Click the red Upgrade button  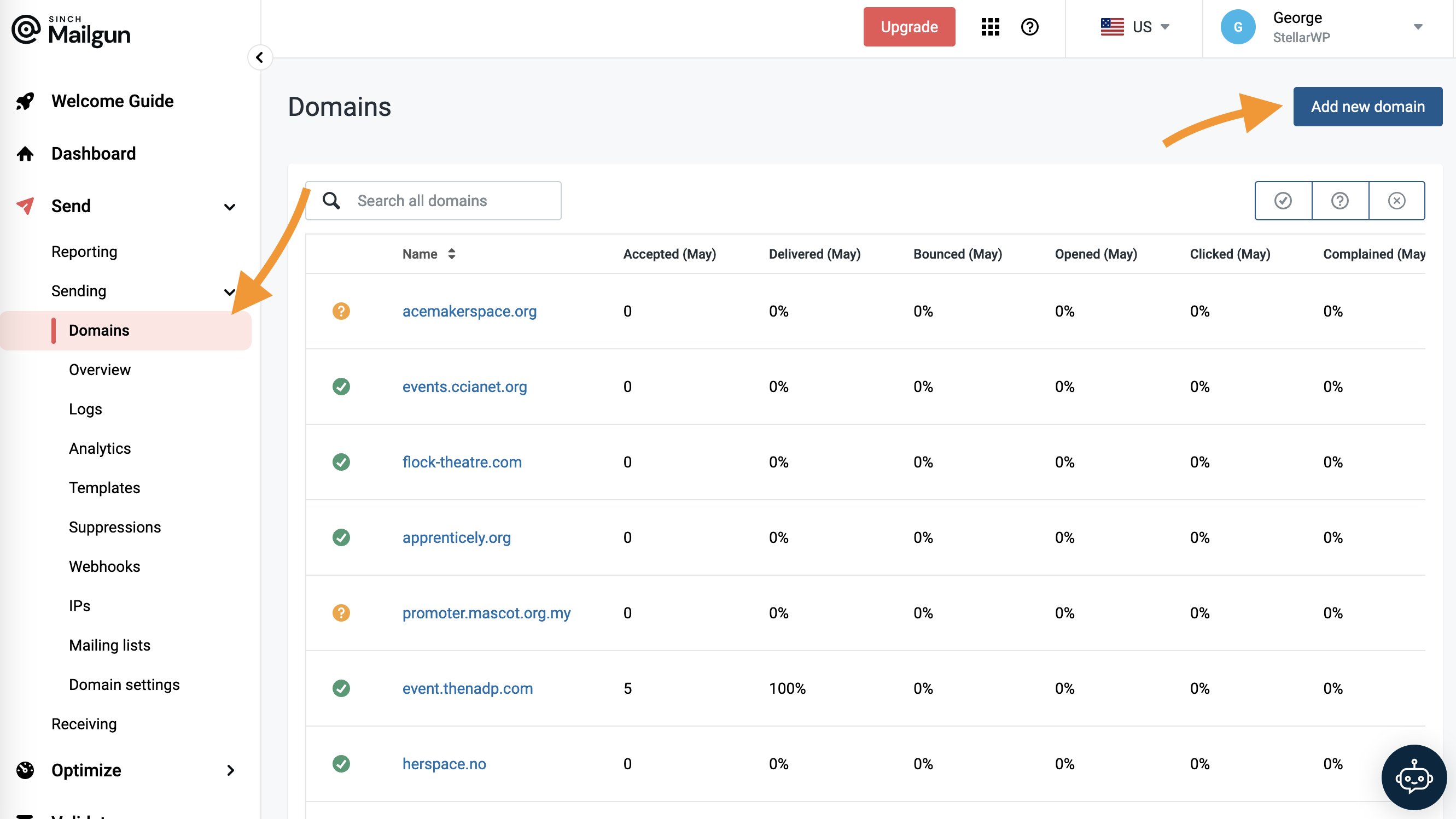click(909, 27)
